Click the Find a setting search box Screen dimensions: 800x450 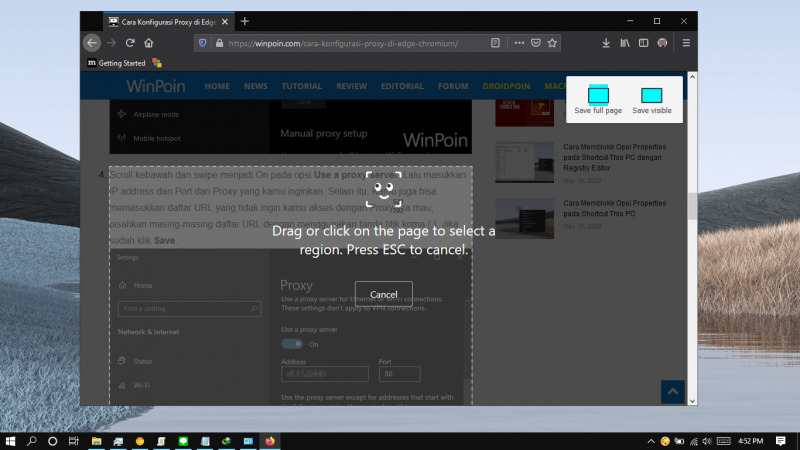click(189, 309)
